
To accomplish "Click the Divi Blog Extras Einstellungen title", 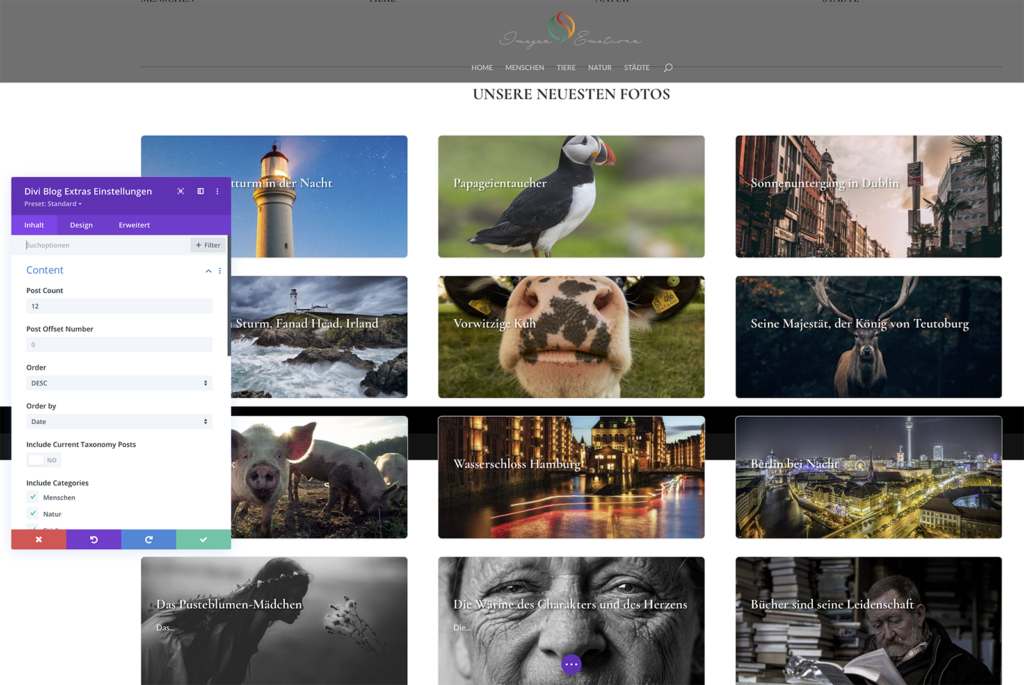I will point(88,191).
